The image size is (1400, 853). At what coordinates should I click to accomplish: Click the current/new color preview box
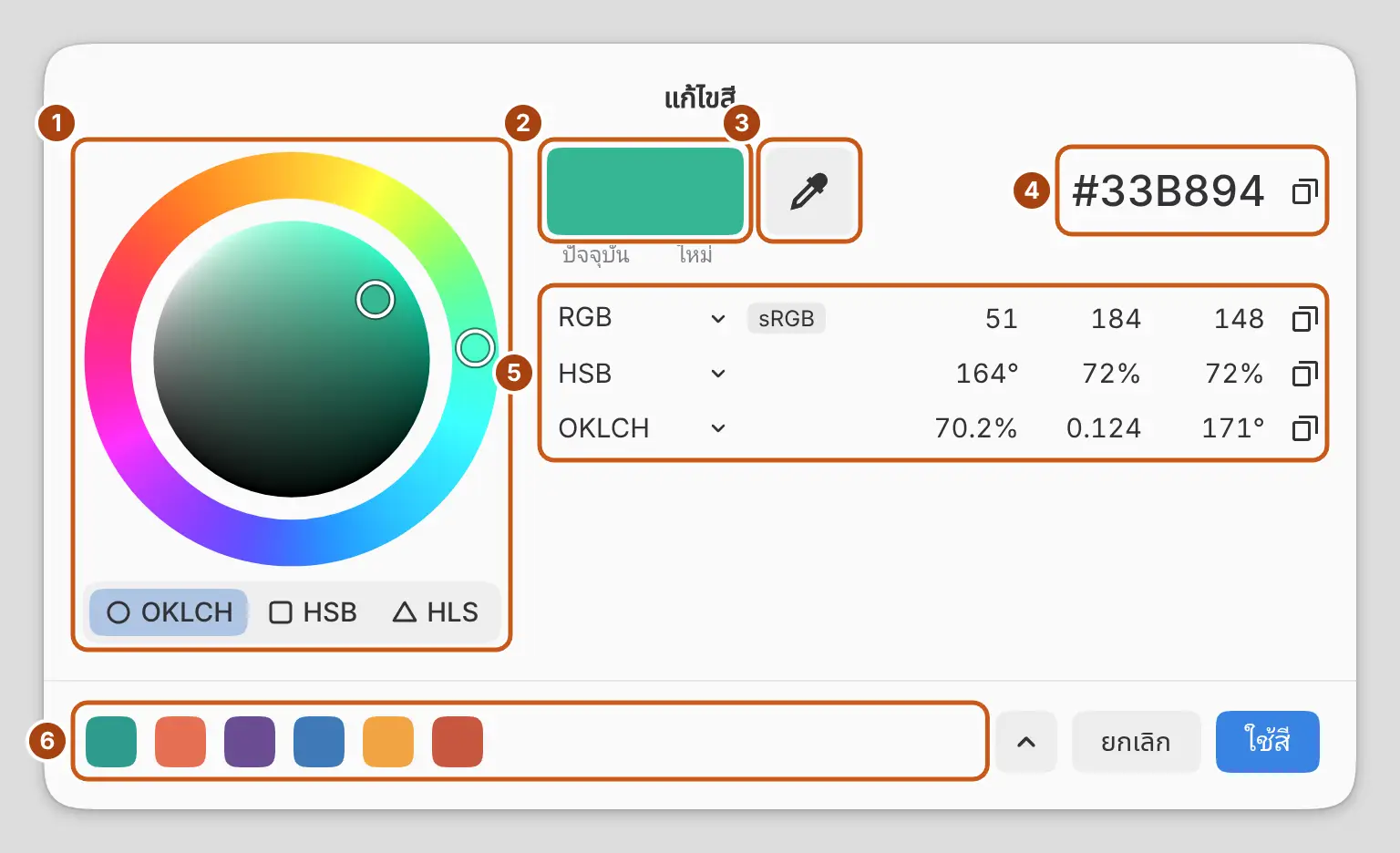point(645,191)
